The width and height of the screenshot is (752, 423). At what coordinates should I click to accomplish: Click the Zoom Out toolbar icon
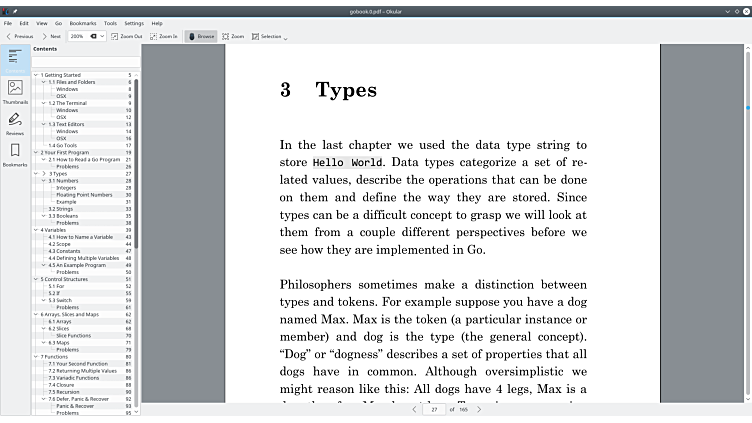coord(126,36)
